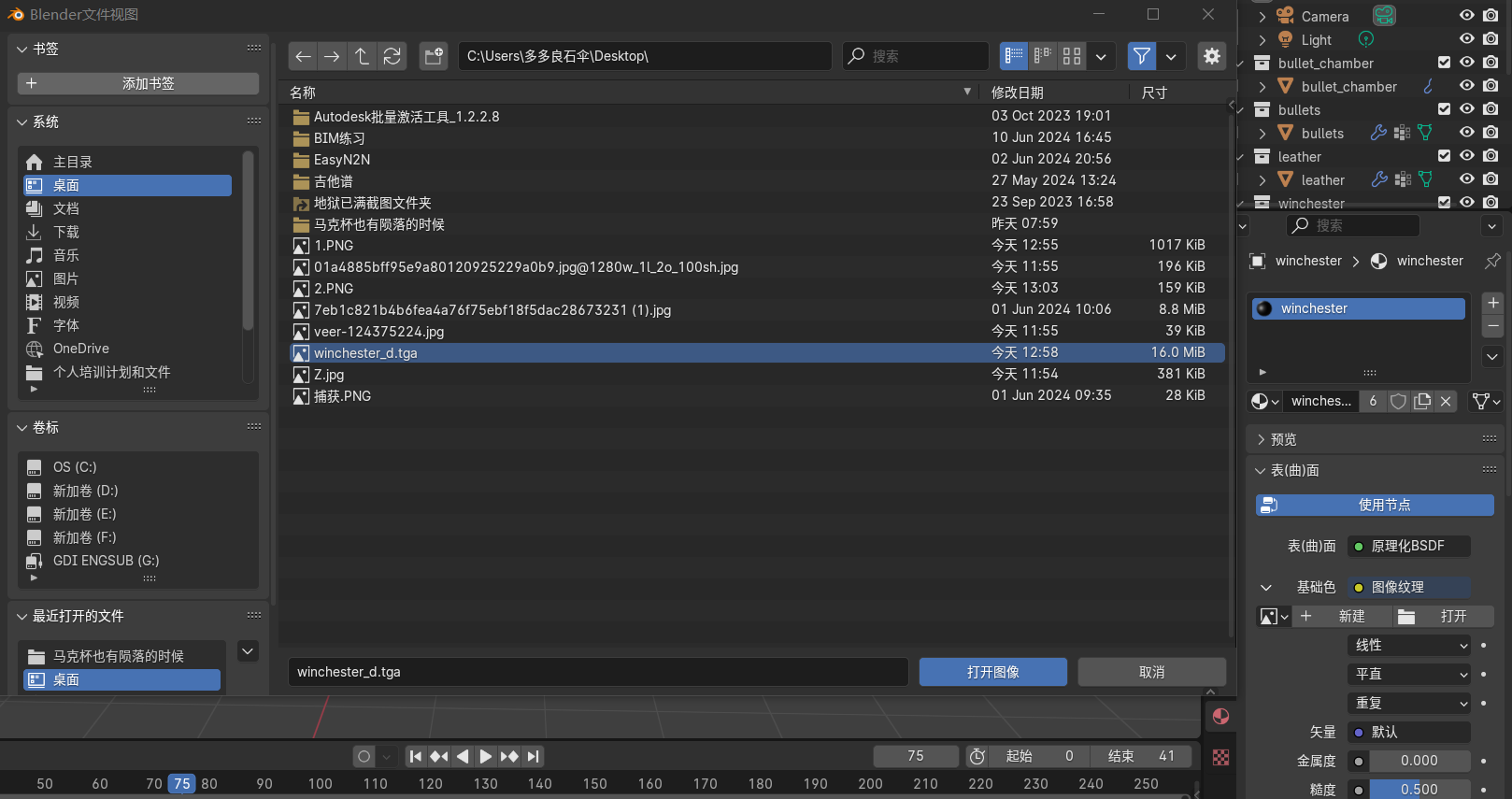Screen dimensions: 1512x799
Task: Select 文档 documents in system list
Action: coord(127,208)
